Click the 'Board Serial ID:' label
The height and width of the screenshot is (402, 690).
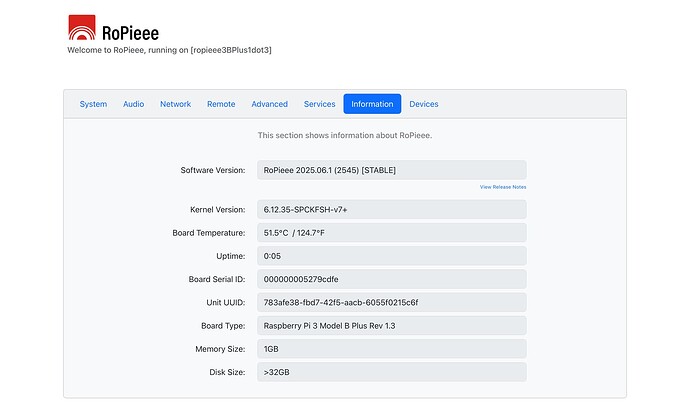(x=217, y=279)
